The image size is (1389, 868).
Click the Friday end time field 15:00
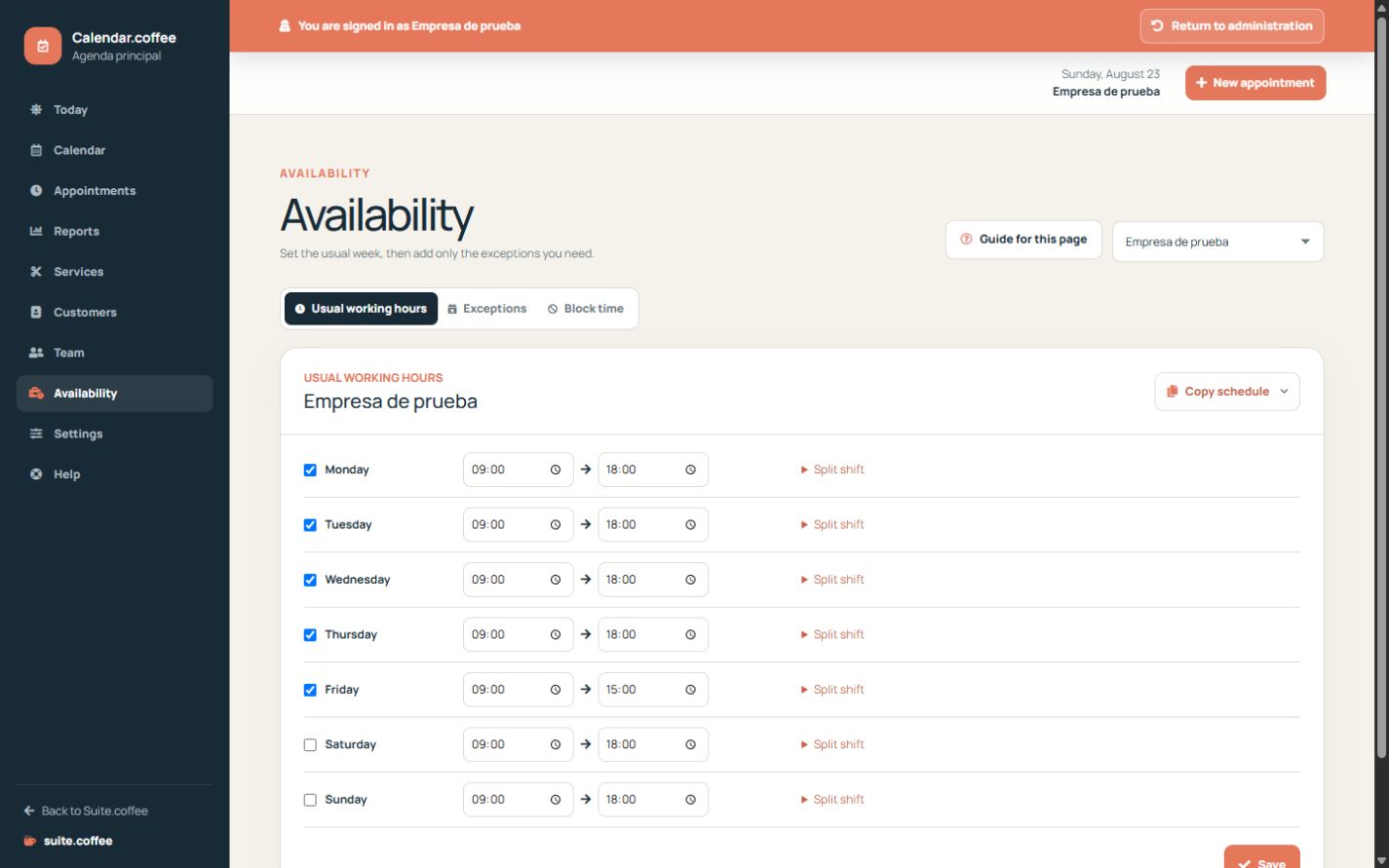pyautogui.click(x=653, y=690)
